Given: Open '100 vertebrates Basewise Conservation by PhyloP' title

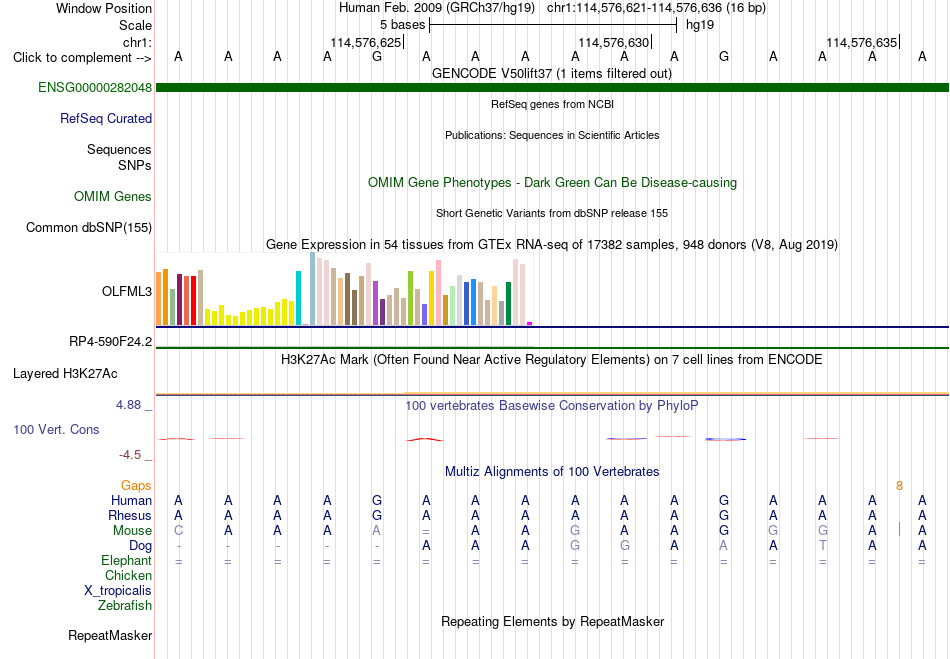Looking at the screenshot, I should coord(552,406).
